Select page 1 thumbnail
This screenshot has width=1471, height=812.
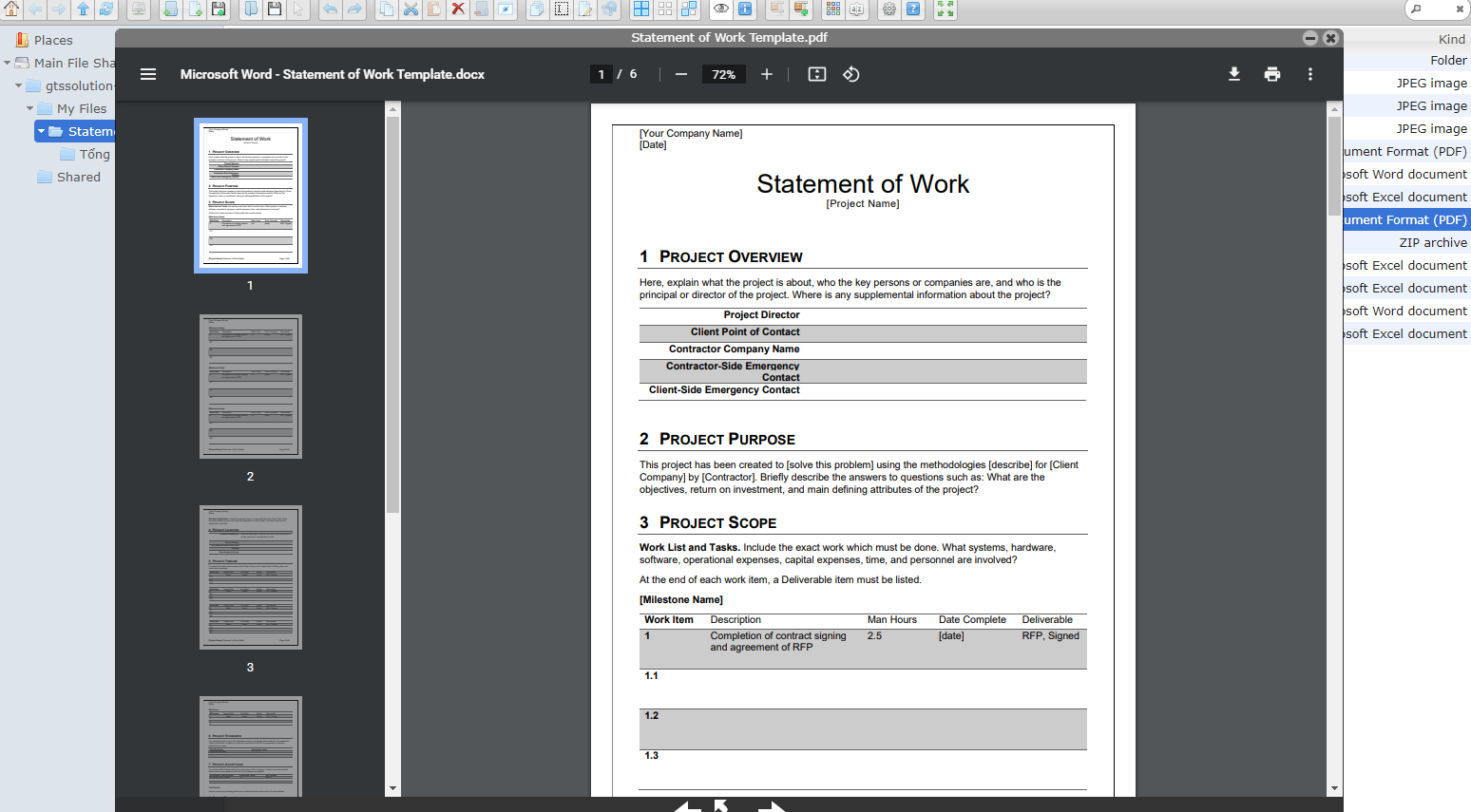tap(251, 195)
